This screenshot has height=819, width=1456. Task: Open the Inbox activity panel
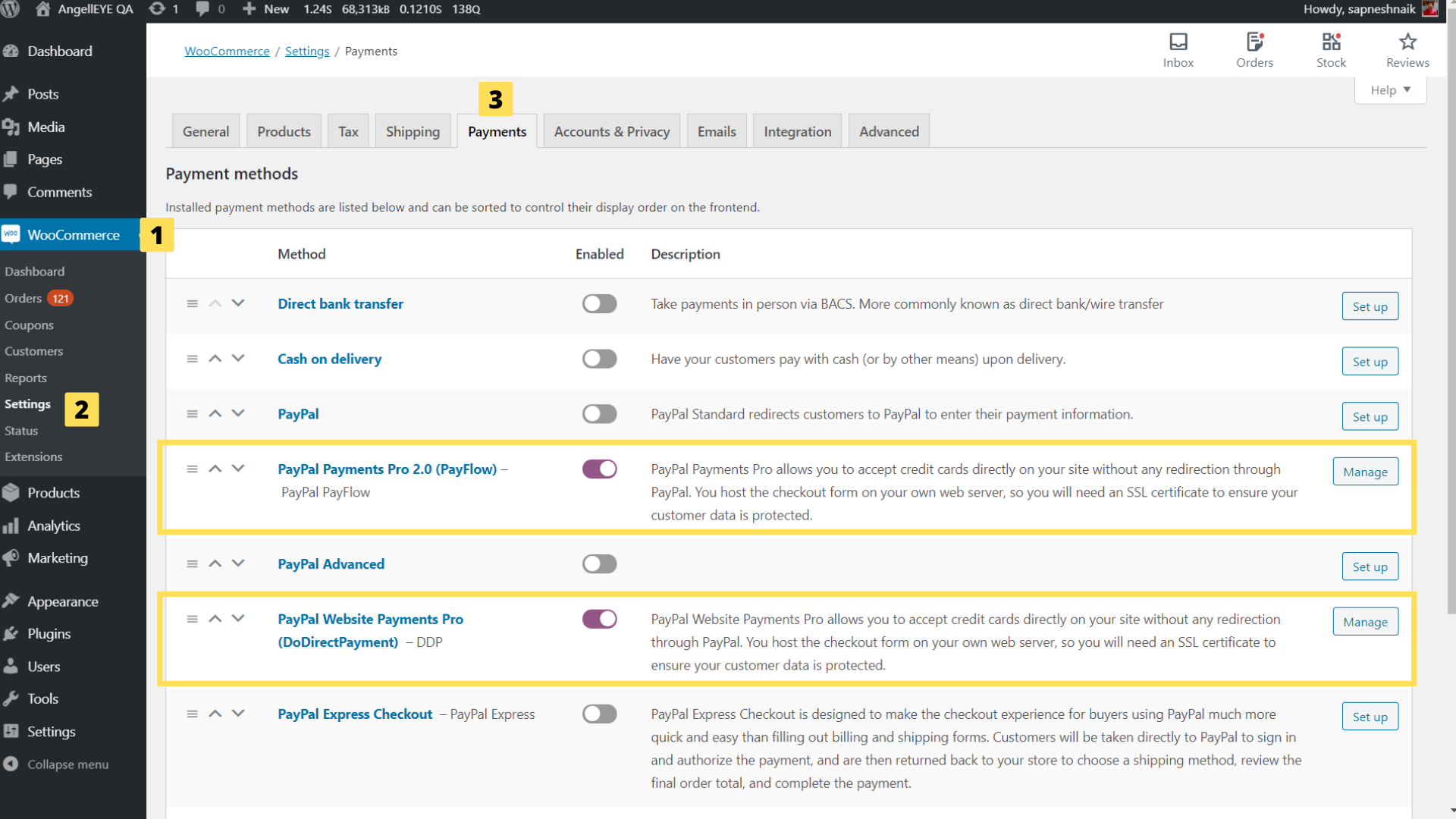1178,50
